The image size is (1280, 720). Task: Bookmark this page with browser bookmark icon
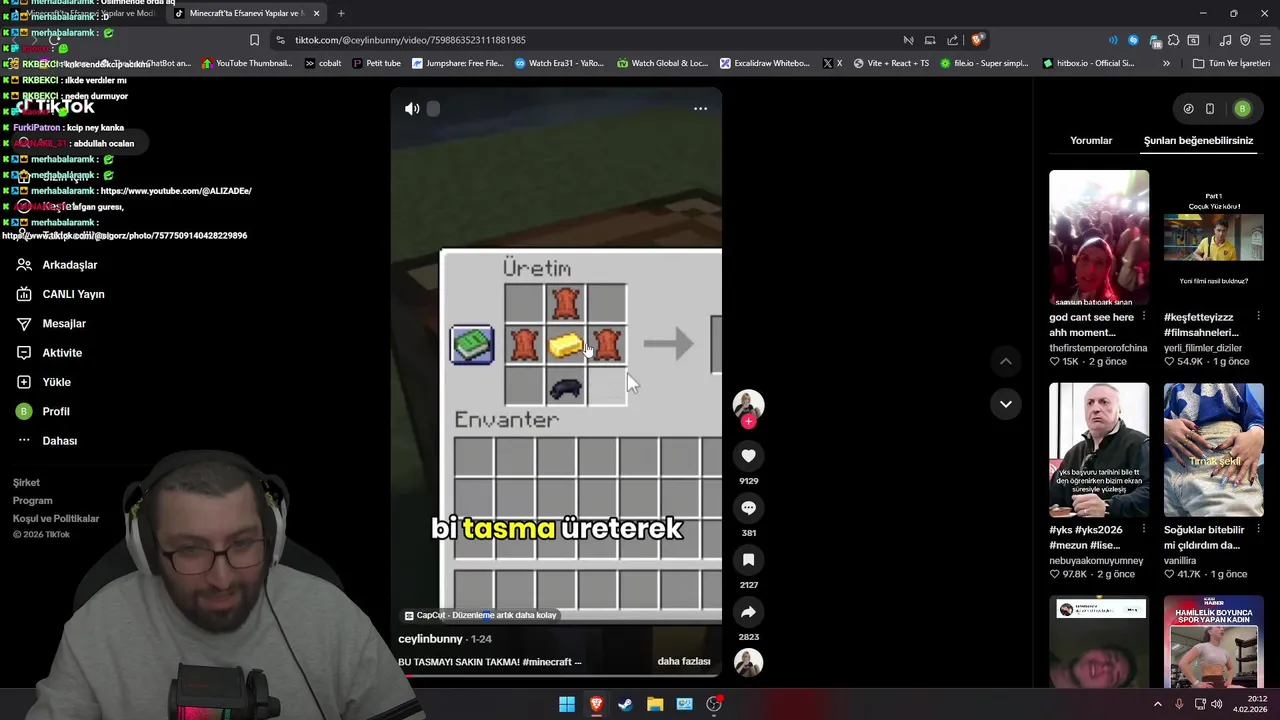coord(254,40)
